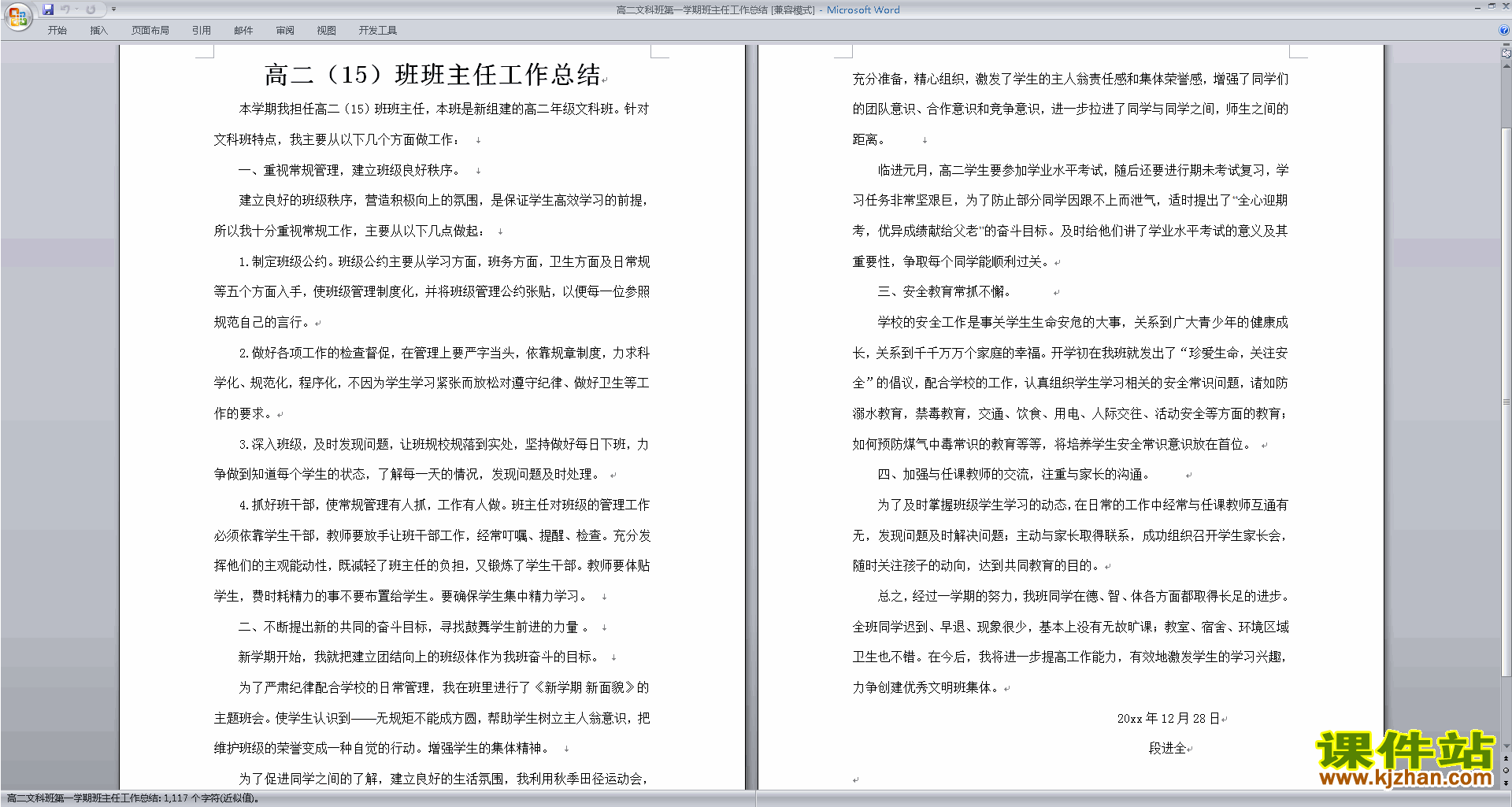1512x807 pixels.
Task: Open the Office button menu
Action: click(17, 17)
